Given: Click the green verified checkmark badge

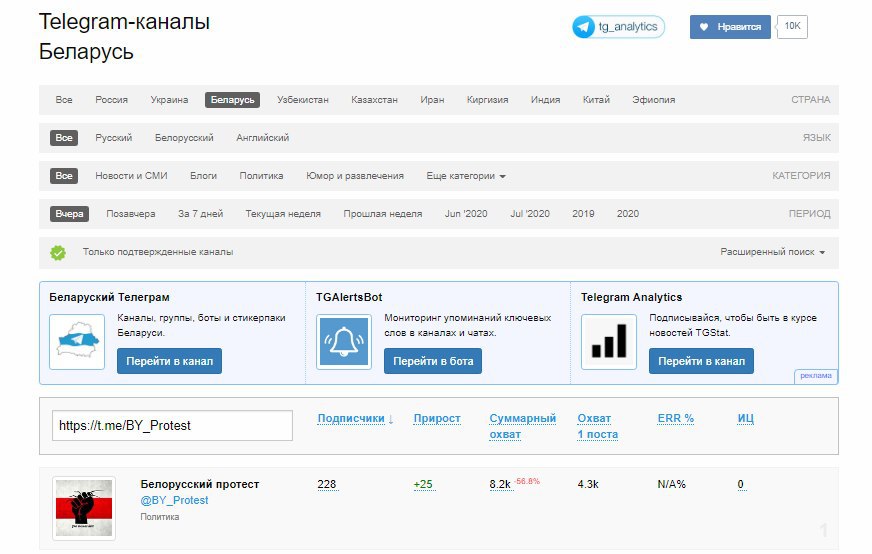Looking at the screenshot, I should click(x=58, y=253).
